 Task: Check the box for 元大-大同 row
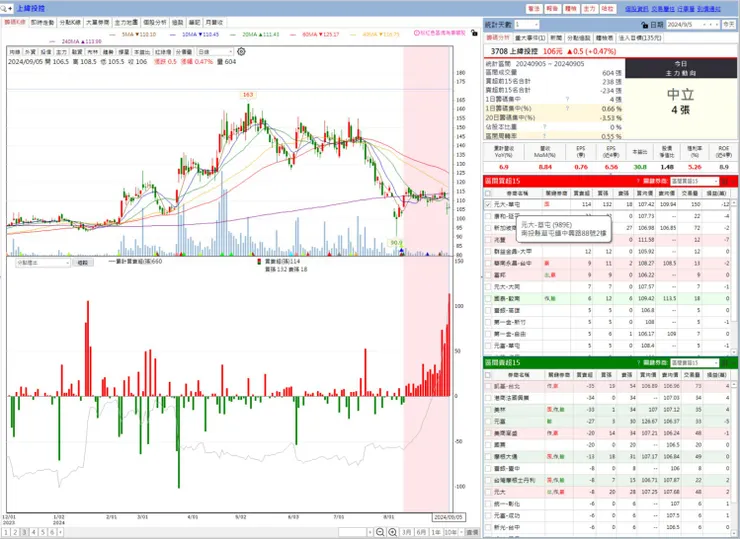click(x=488, y=287)
